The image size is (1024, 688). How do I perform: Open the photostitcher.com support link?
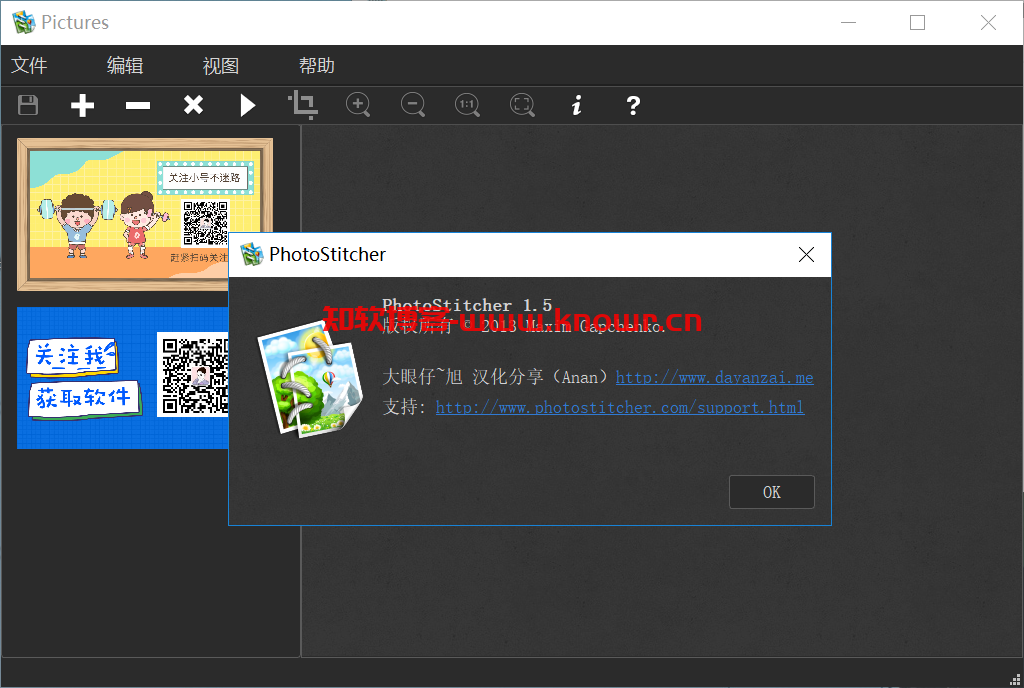620,407
